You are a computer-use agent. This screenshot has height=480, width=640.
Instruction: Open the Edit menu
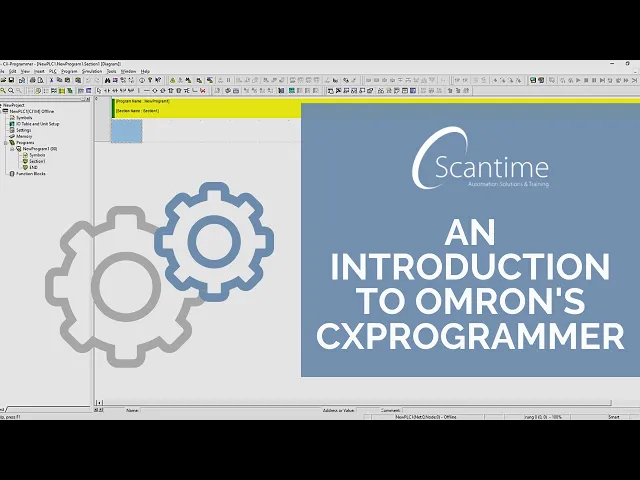tap(13, 71)
